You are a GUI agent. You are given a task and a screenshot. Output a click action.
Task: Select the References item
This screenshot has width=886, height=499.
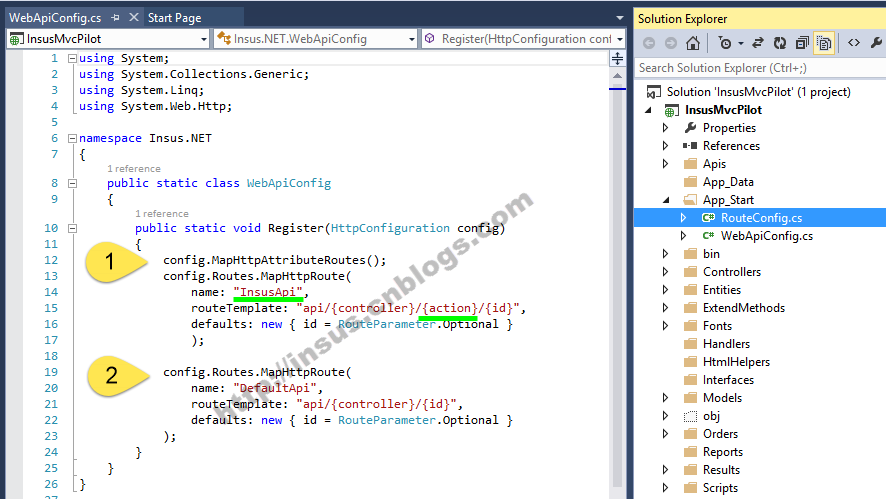click(x=731, y=146)
